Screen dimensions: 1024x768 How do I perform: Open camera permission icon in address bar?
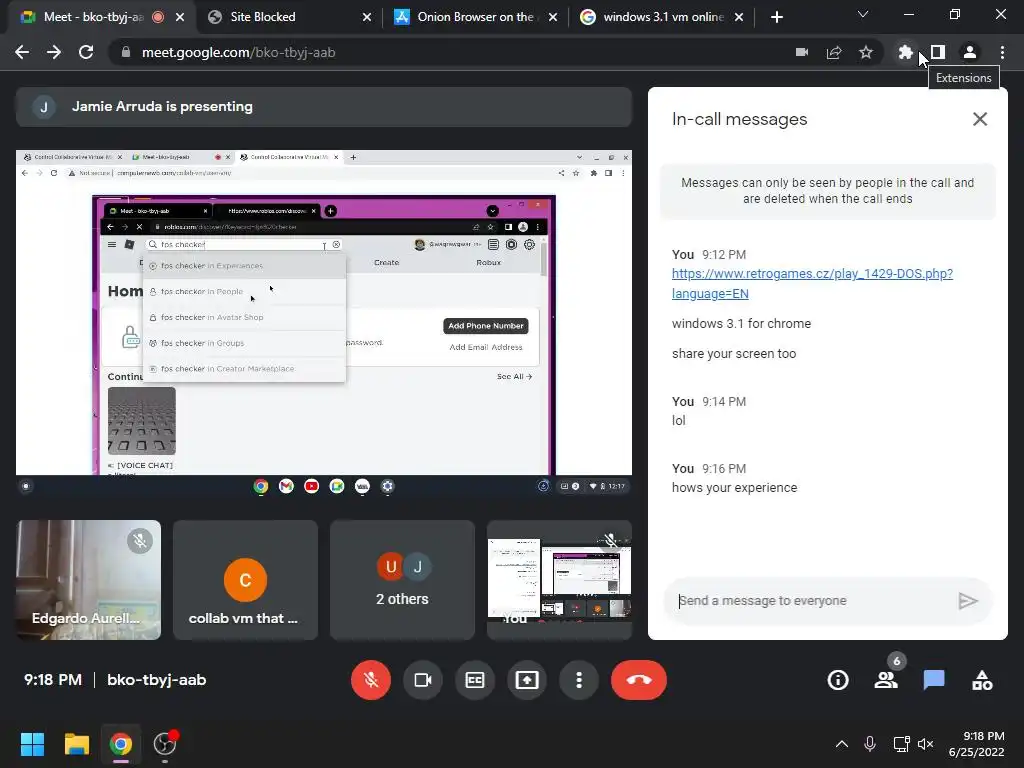point(802,52)
